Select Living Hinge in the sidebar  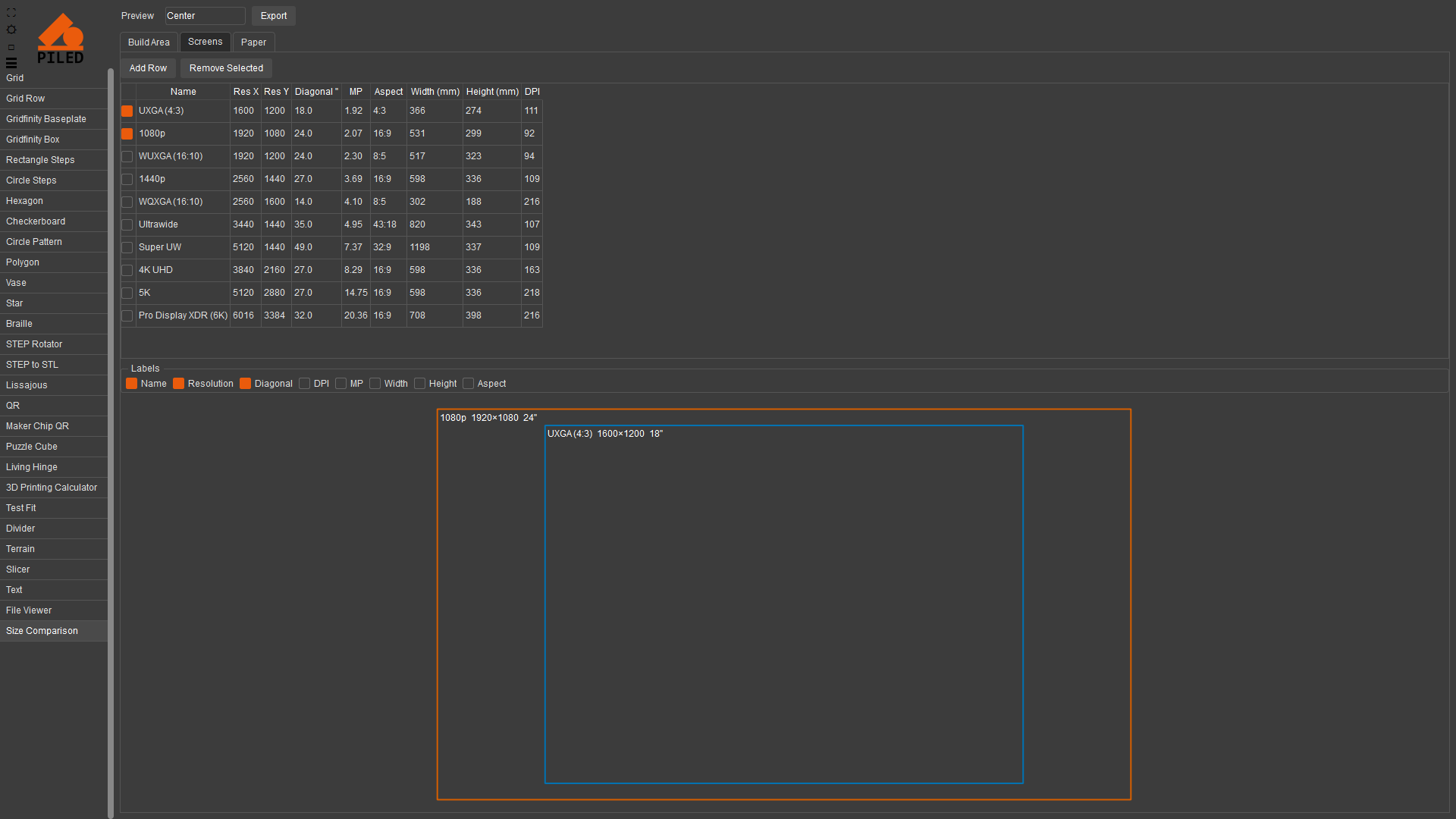coord(54,467)
